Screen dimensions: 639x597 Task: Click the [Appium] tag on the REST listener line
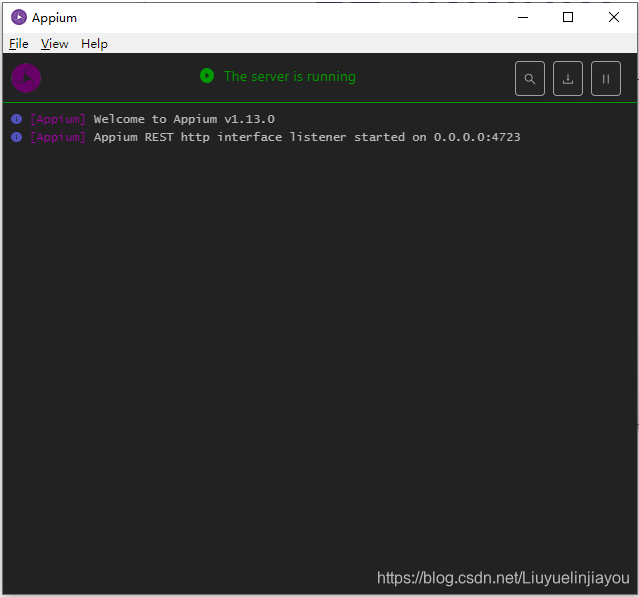point(58,137)
